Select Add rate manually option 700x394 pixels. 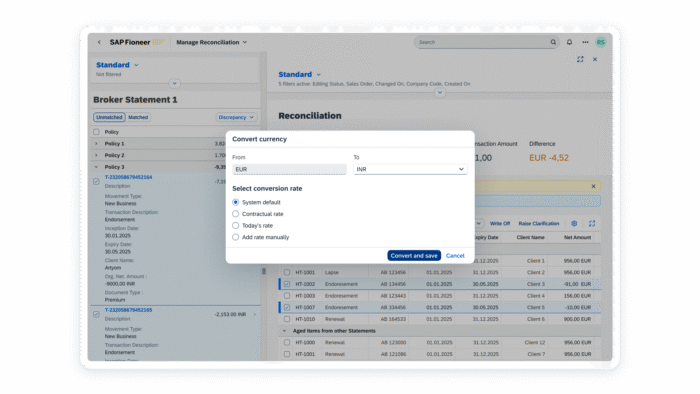pyautogui.click(x=235, y=237)
